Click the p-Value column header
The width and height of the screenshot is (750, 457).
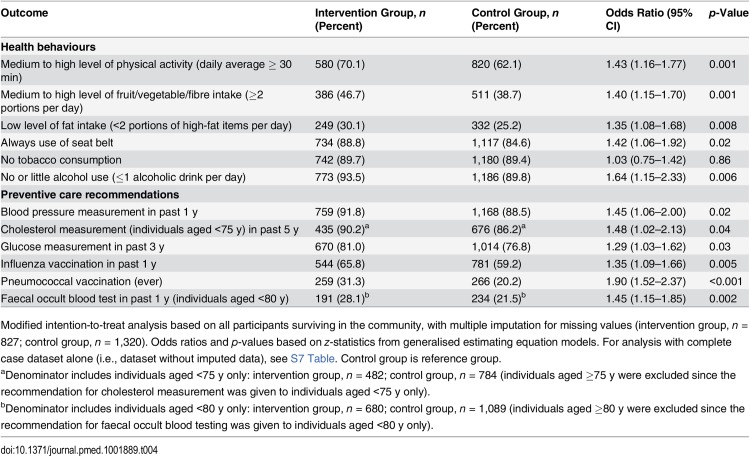click(728, 13)
